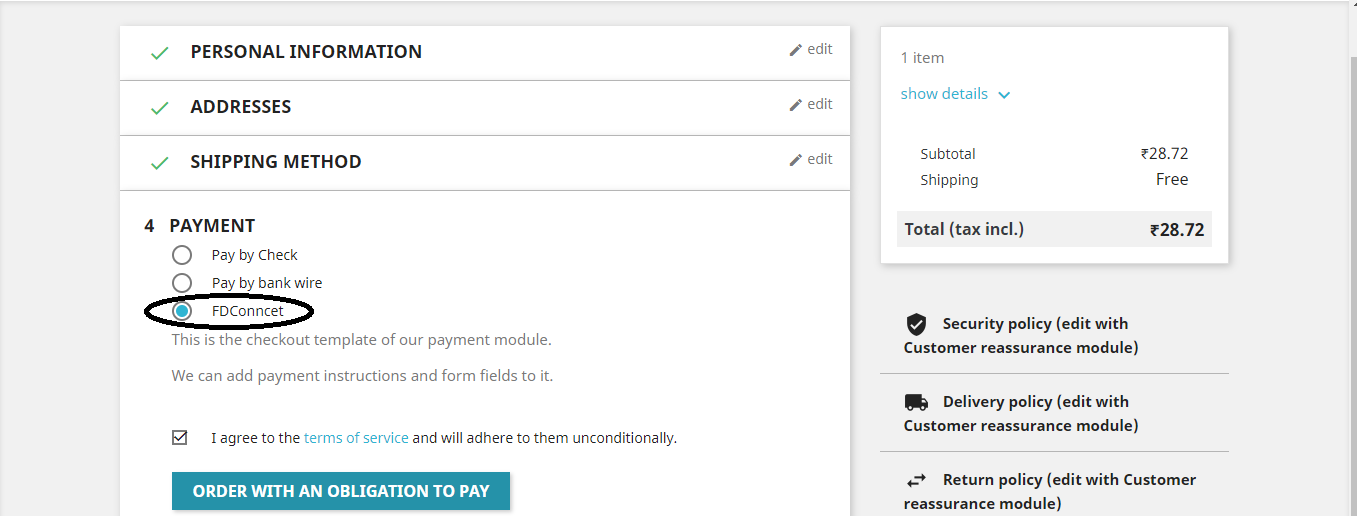Click the Security policy shield icon
The width and height of the screenshot is (1357, 516).
tap(916, 324)
